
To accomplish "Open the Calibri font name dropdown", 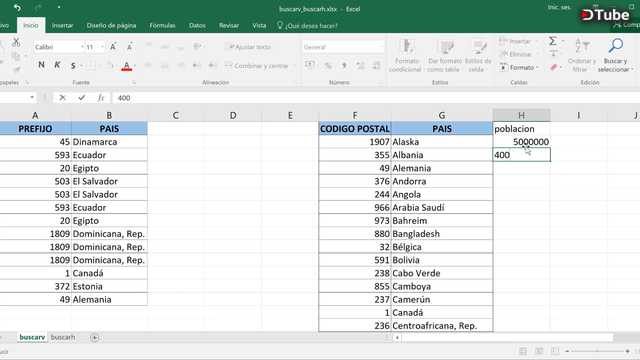I will [82, 47].
